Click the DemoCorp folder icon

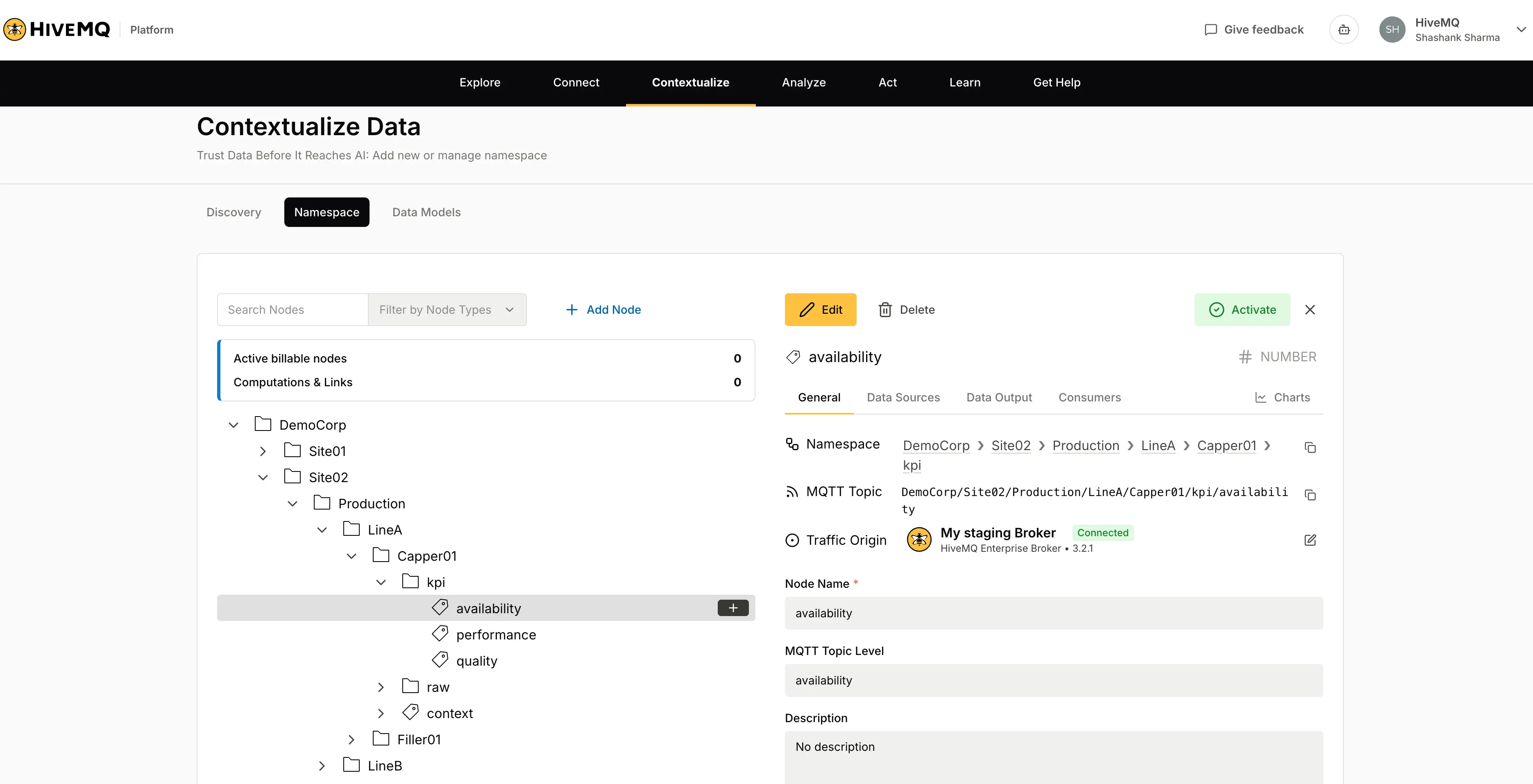263,424
